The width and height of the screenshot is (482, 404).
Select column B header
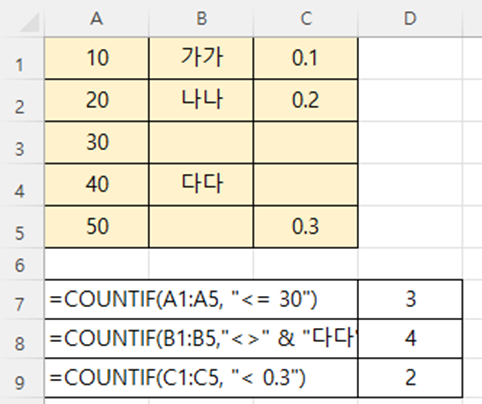201,19
